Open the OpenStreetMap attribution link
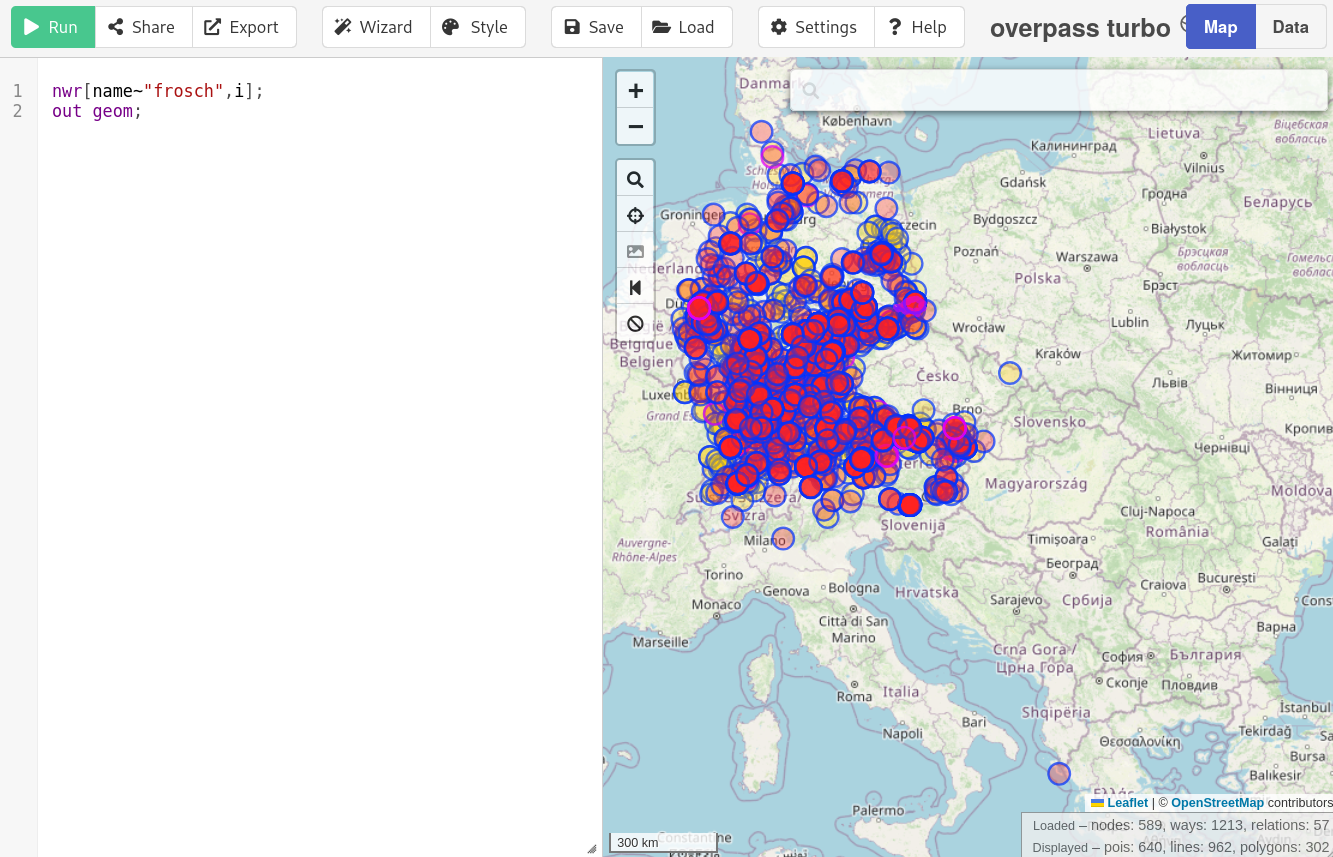Image resolution: width=1333 pixels, height=857 pixels. click(x=1217, y=802)
